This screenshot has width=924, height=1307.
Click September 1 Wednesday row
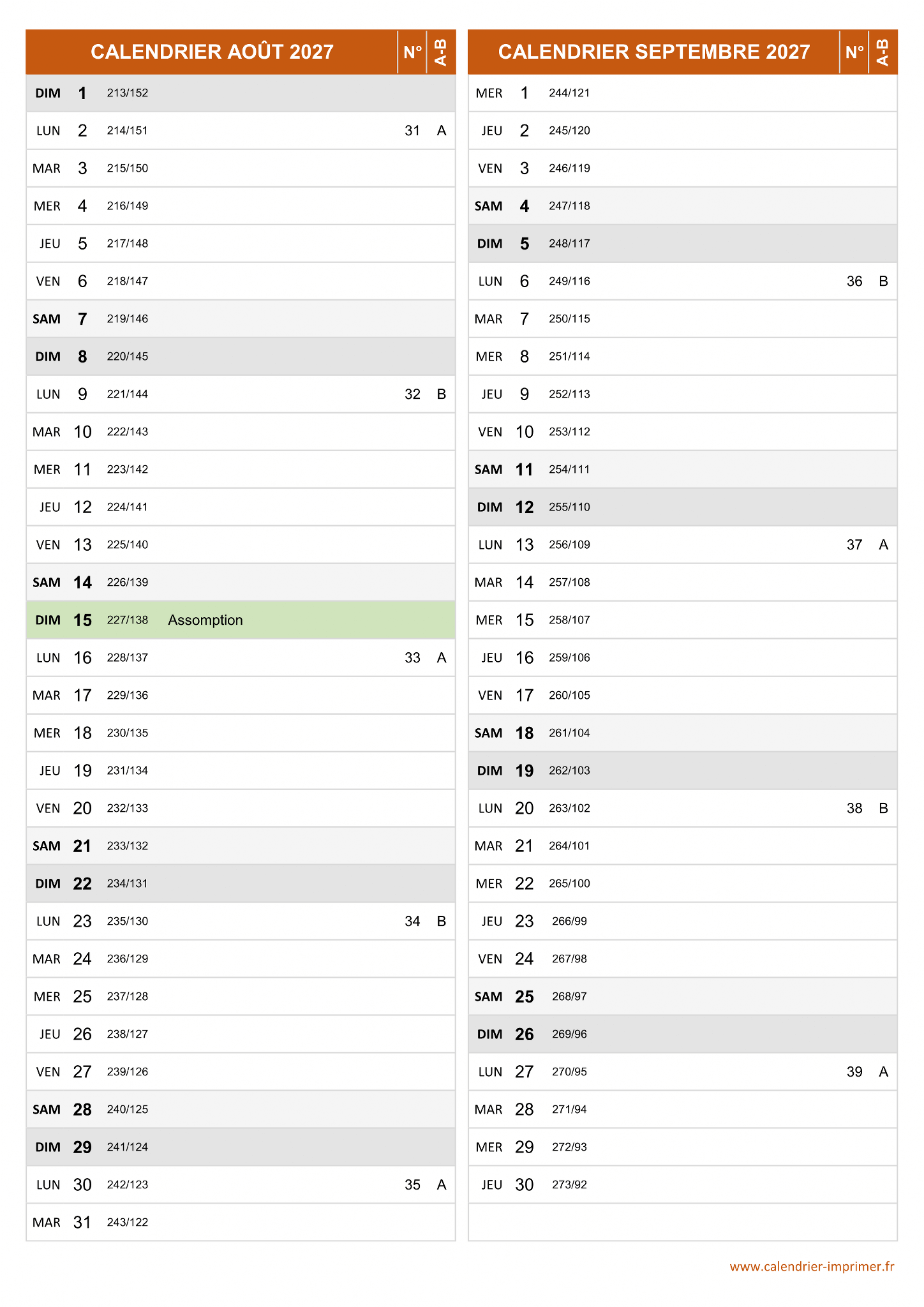coord(682,93)
